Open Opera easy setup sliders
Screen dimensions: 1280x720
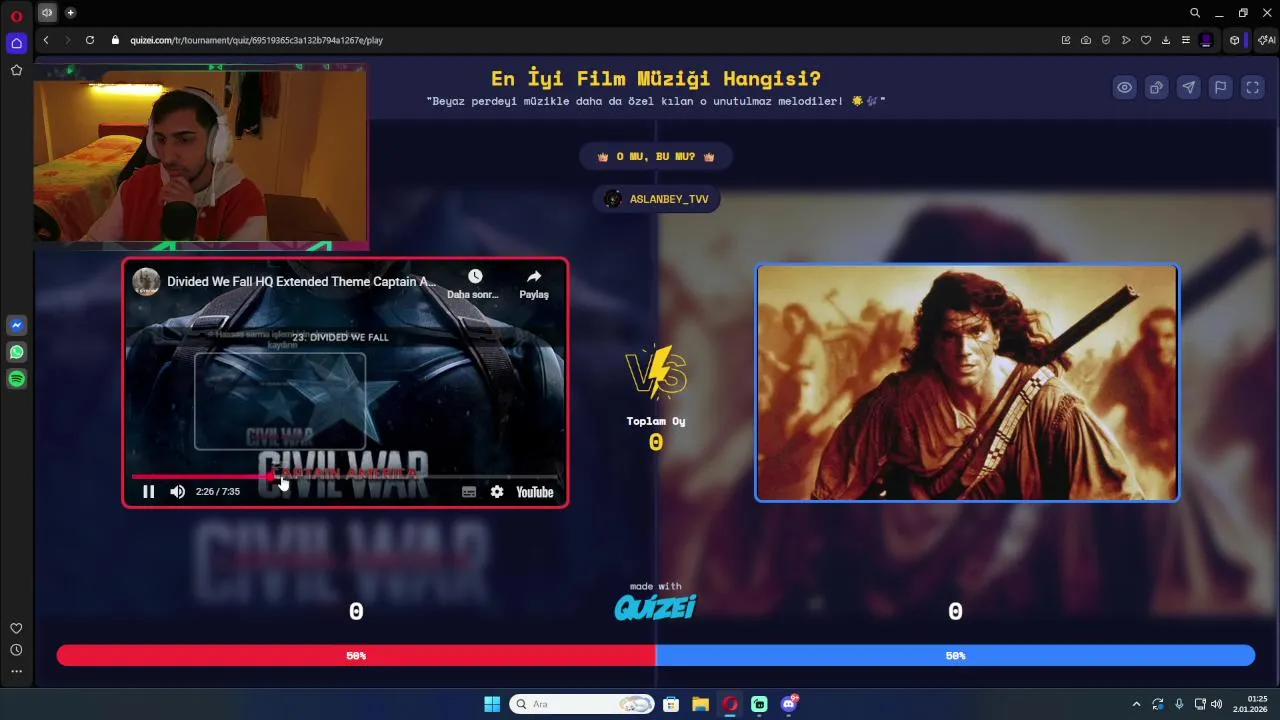[x=1186, y=40]
